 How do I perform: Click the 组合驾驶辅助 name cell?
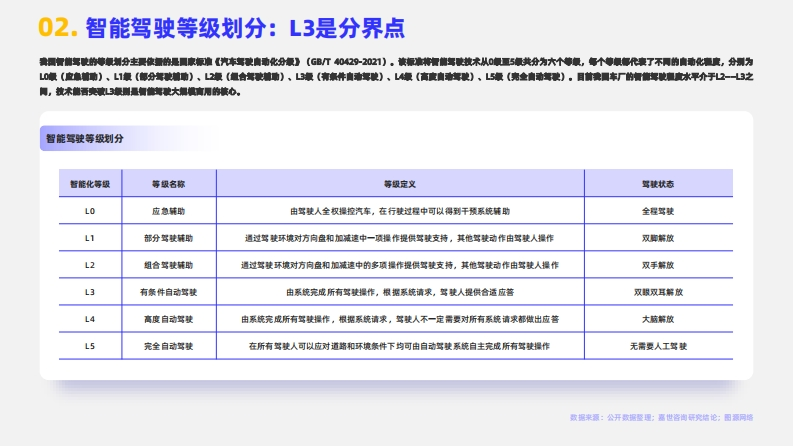pyautogui.click(x=168, y=265)
